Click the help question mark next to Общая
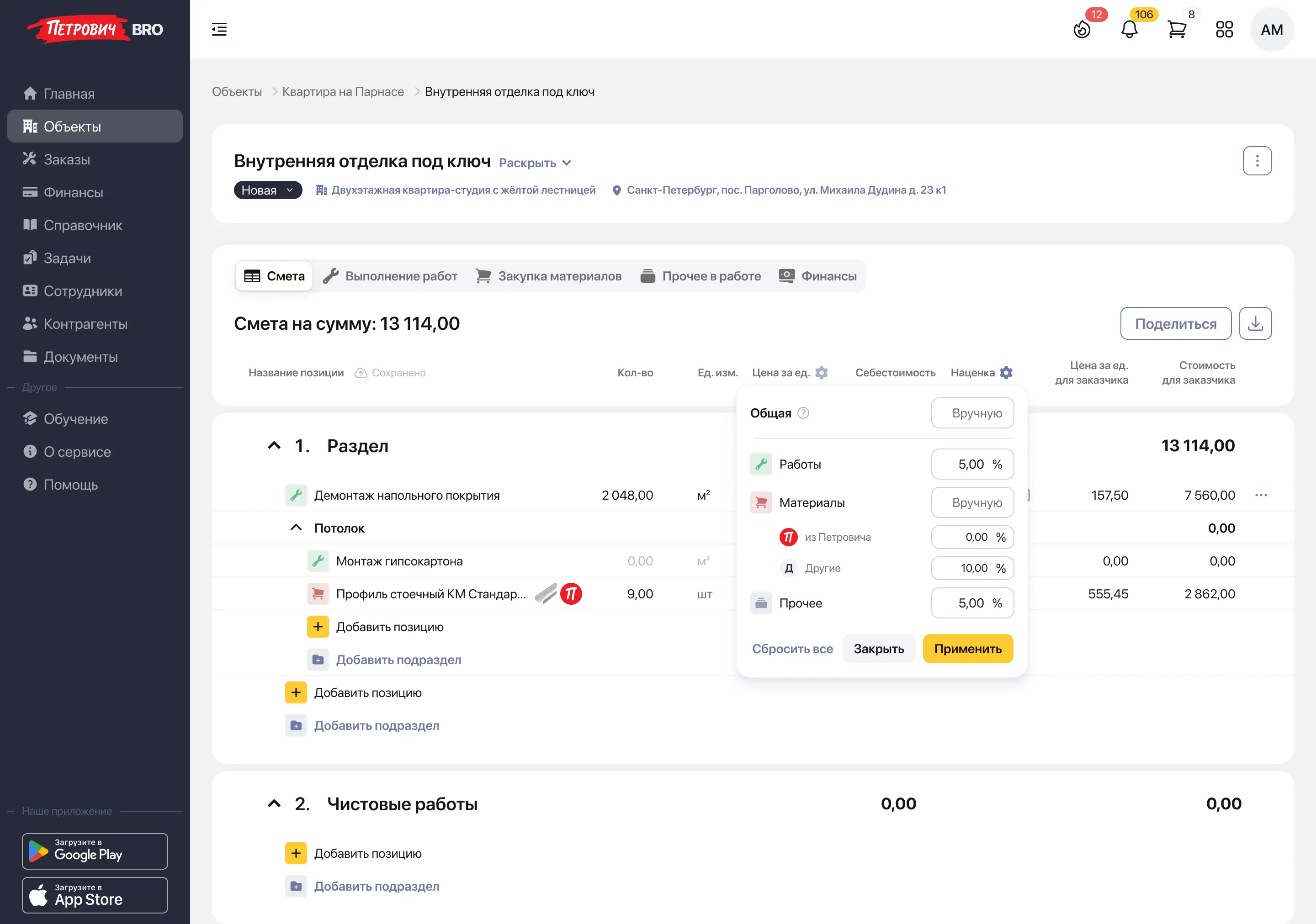1316x924 pixels. click(803, 413)
